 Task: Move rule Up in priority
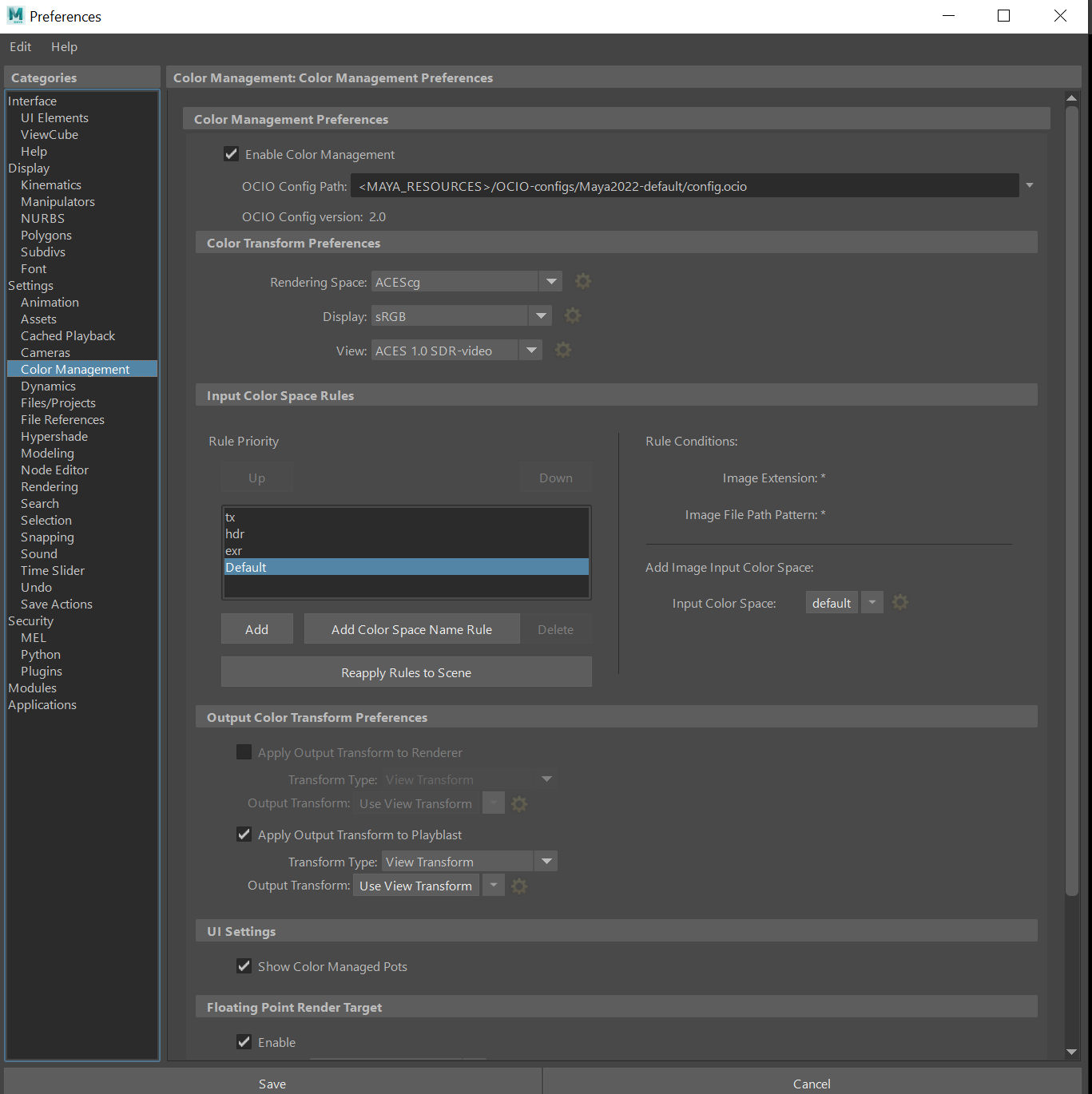click(x=257, y=478)
